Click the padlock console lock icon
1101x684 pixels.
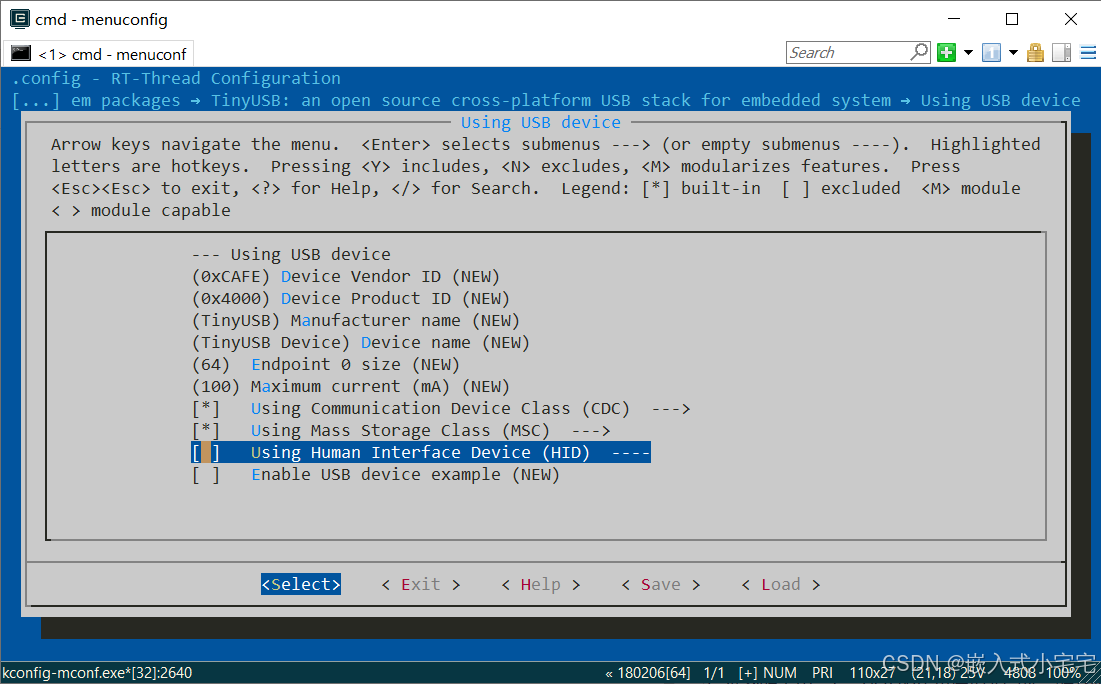click(1035, 52)
